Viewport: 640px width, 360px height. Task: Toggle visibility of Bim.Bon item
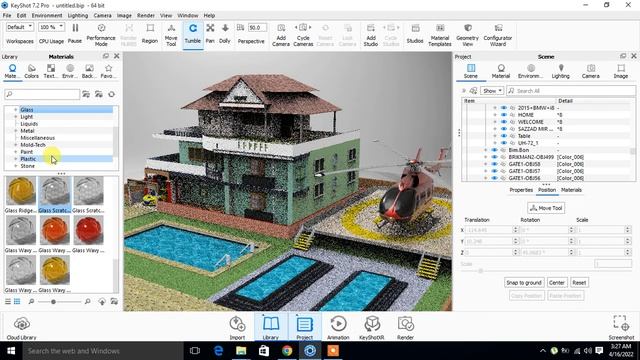coord(494,150)
